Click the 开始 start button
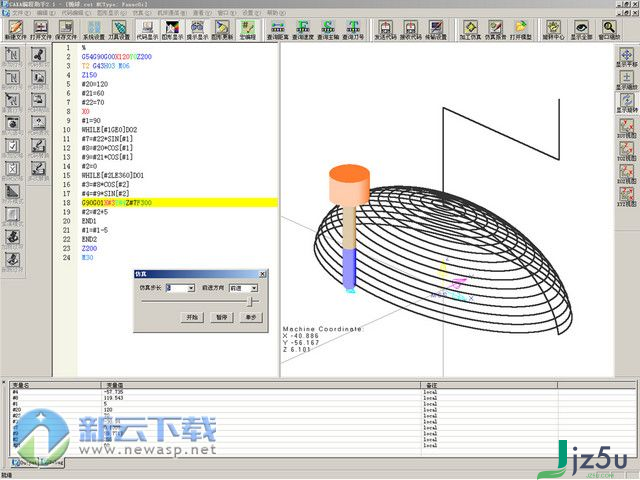The width and height of the screenshot is (640, 480). (x=192, y=317)
